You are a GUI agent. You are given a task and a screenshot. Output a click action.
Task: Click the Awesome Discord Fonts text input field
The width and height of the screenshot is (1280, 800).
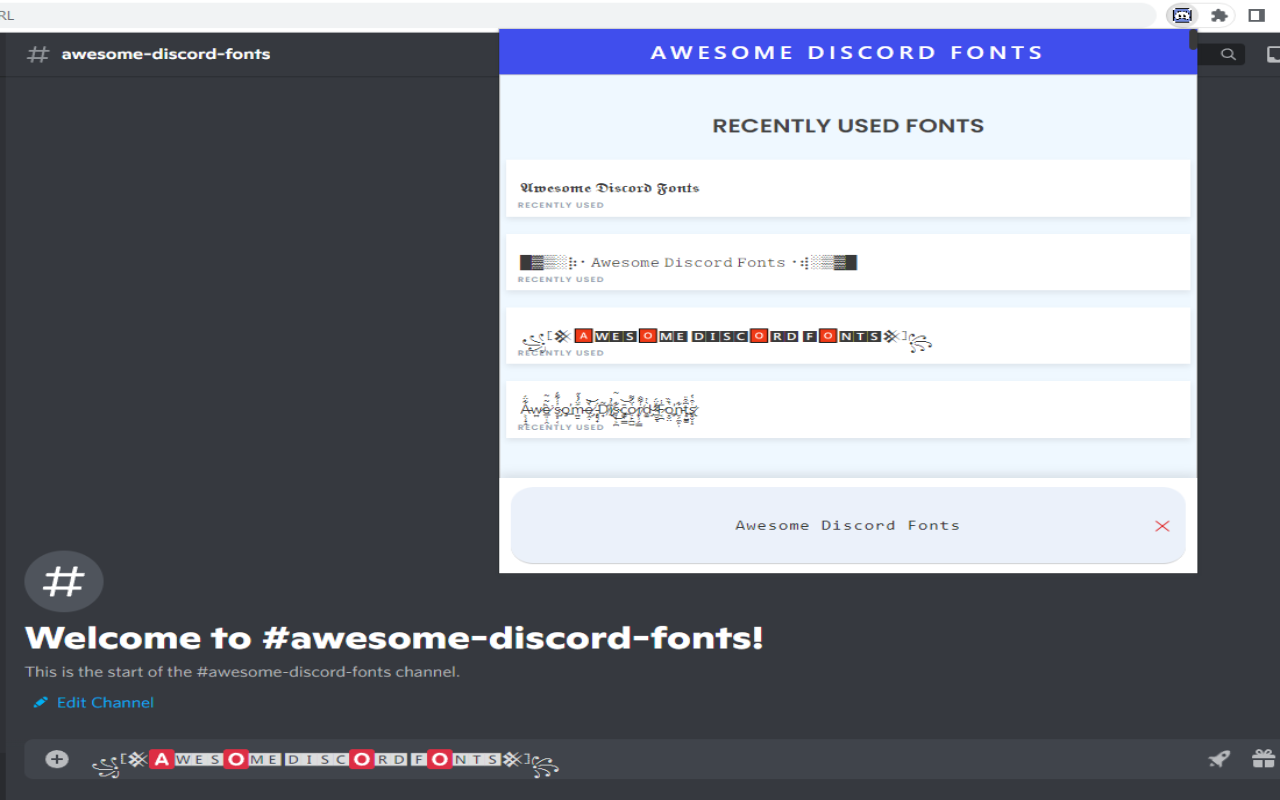coord(848,525)
